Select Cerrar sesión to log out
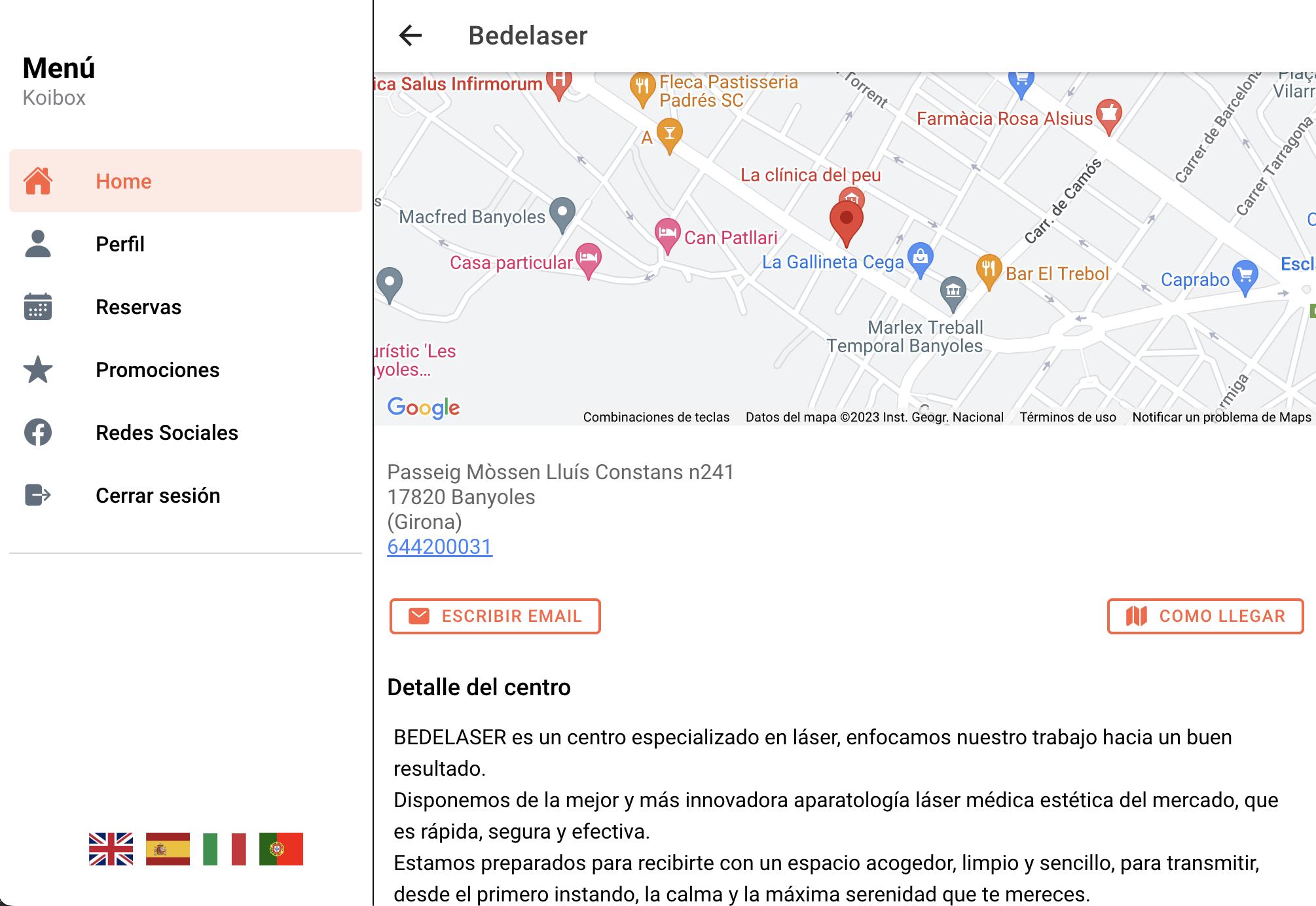The width and height of the screenshot is (1316, 906). coord(185,495)
